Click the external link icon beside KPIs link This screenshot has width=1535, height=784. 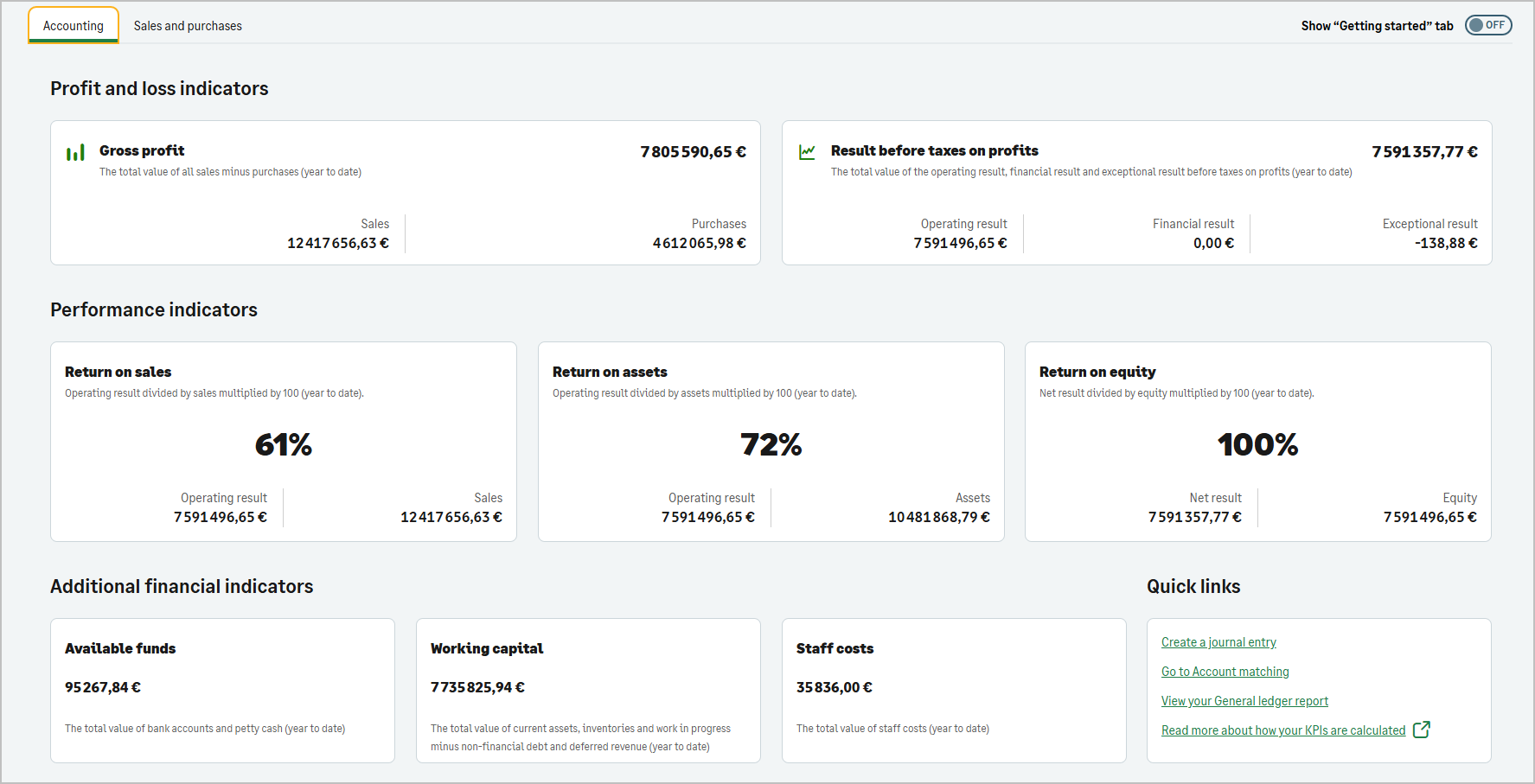[x=1421, y=730]
